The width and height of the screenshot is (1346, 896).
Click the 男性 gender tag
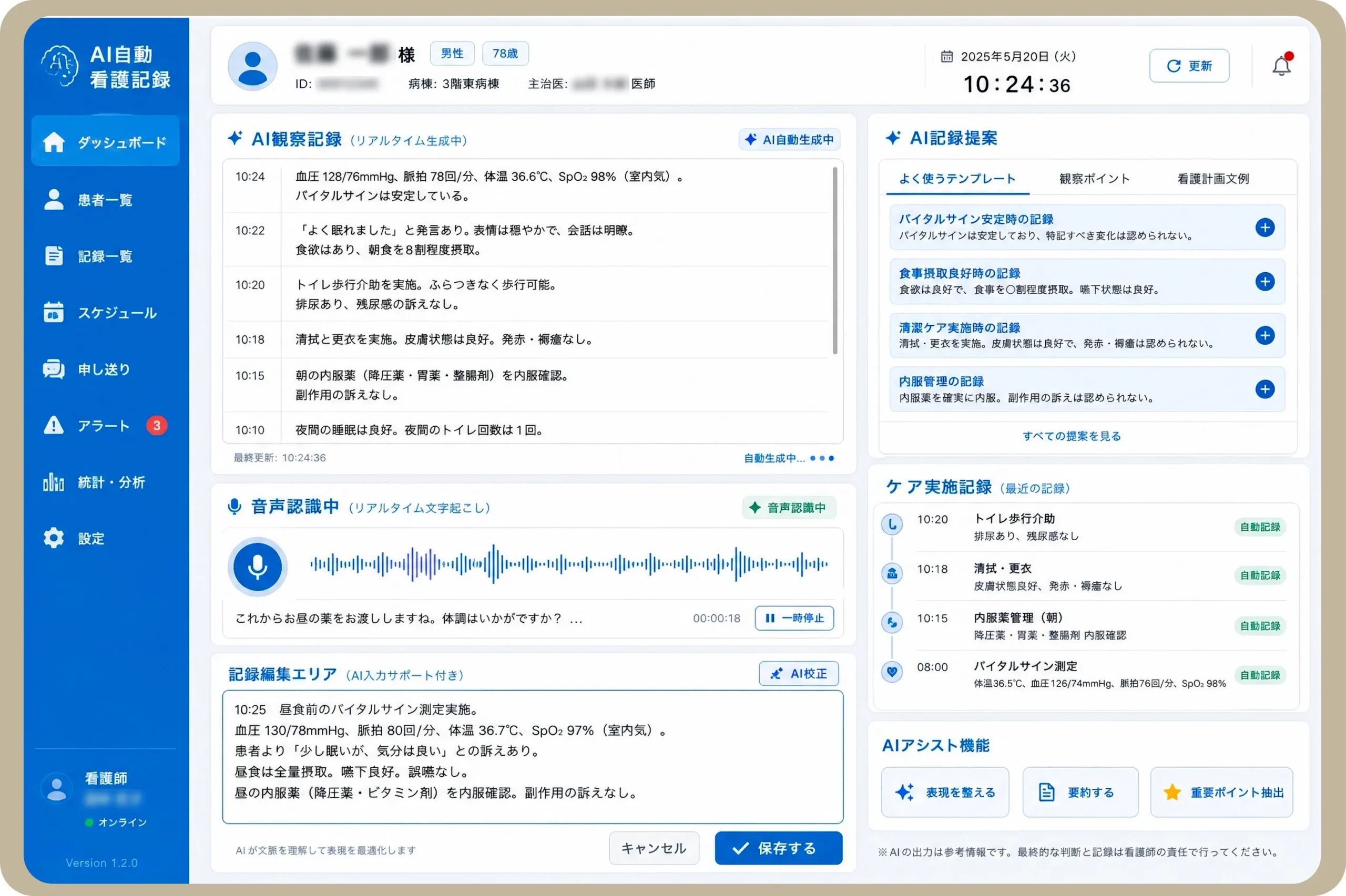452,54
